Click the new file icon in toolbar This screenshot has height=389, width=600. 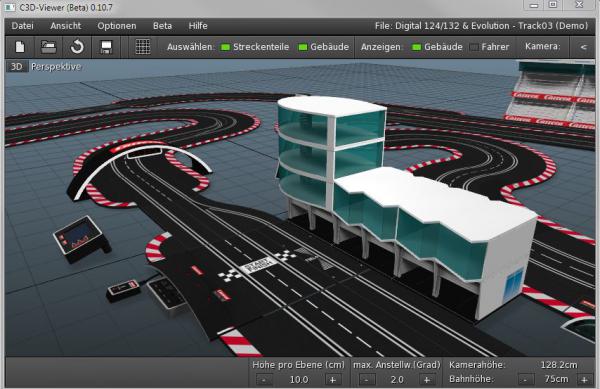point(20,47)
